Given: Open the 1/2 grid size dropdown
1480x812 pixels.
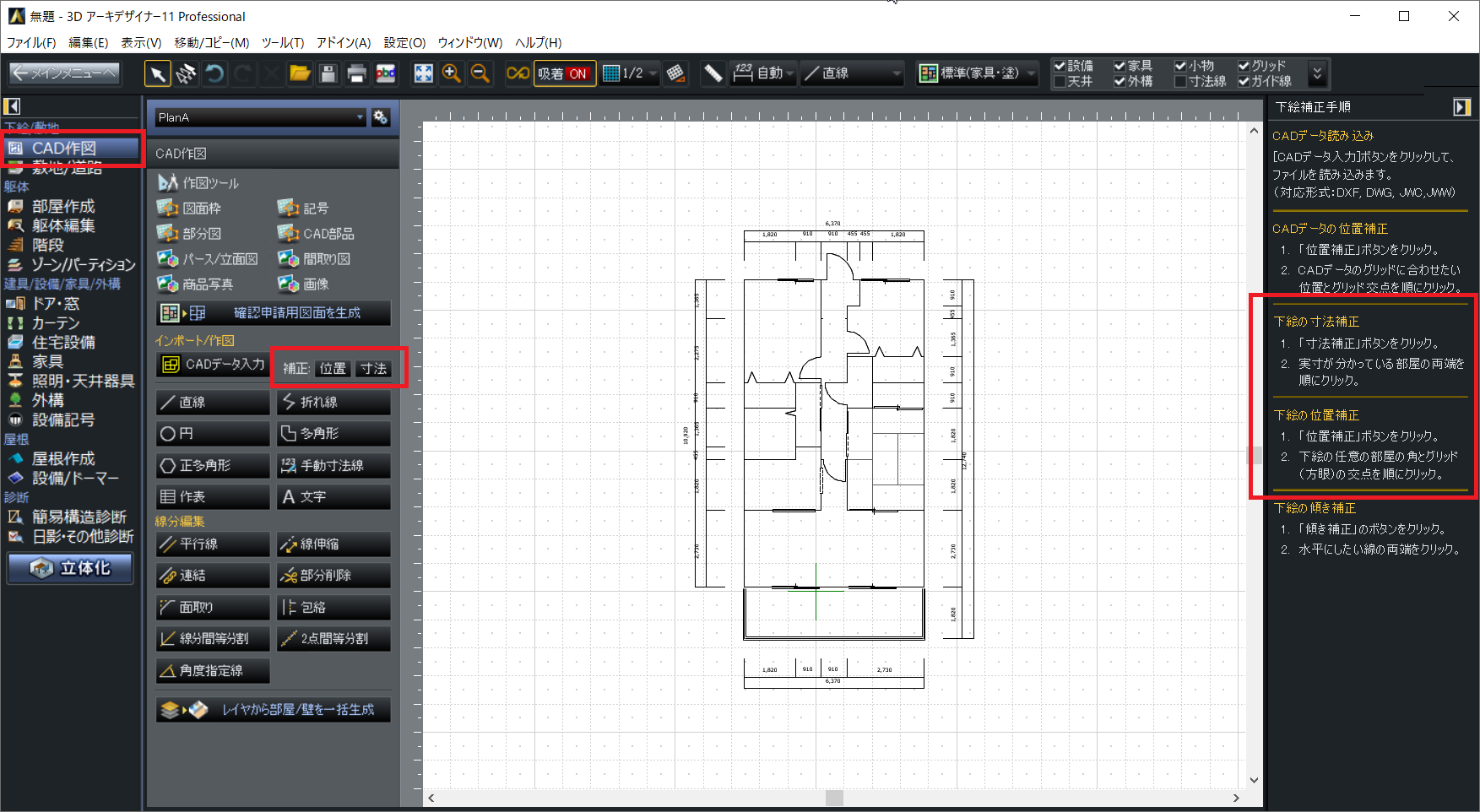Looking at the screenshot, I should pyautogui.click(x=630, y=74).
